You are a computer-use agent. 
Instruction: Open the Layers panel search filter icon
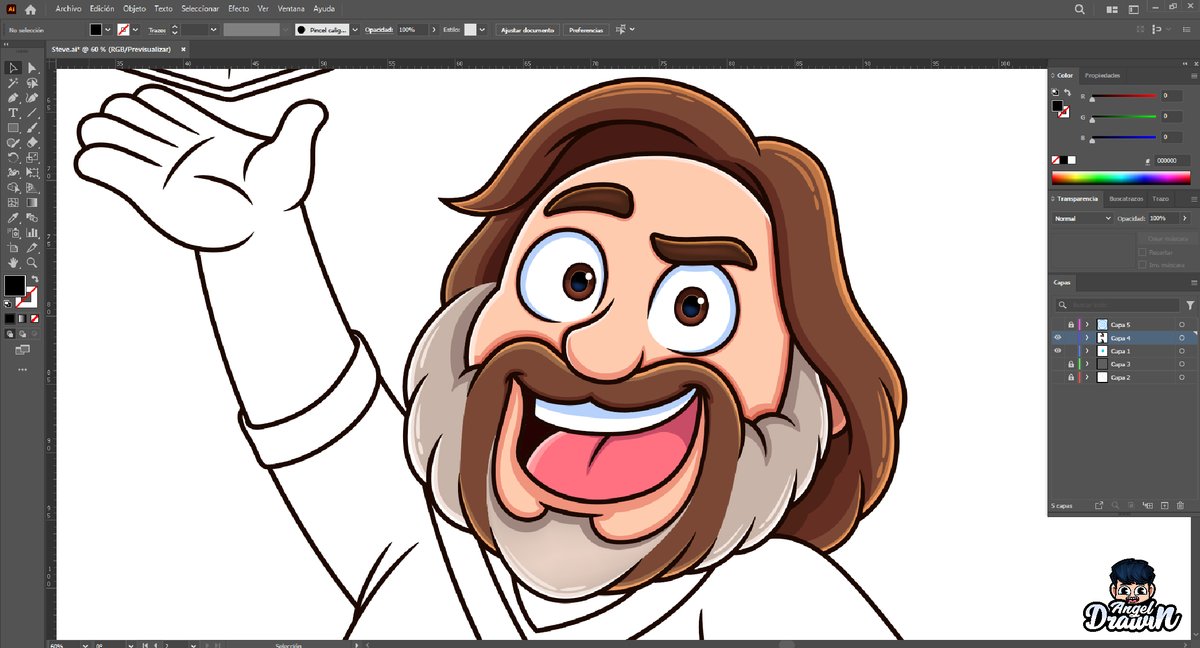click(1190, 304)
